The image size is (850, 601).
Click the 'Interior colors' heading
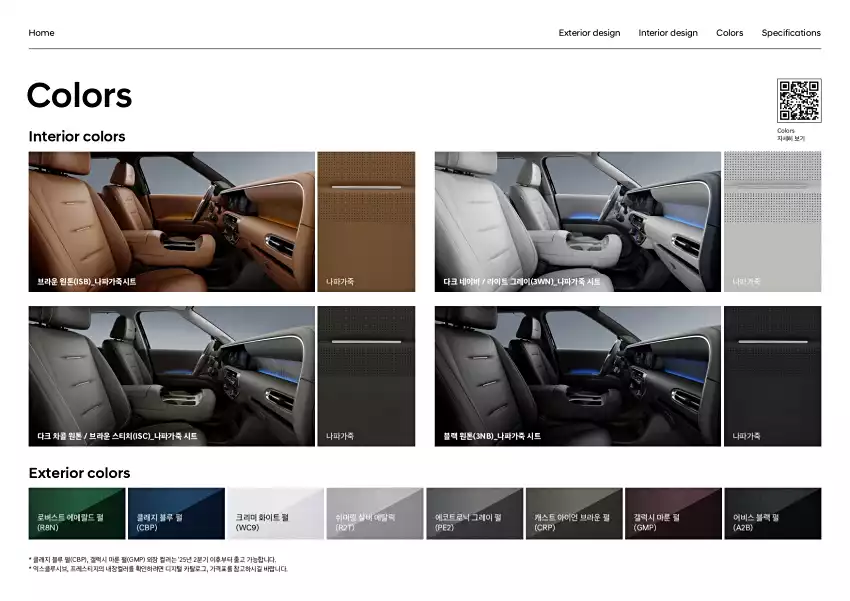(x=76, y=136)
